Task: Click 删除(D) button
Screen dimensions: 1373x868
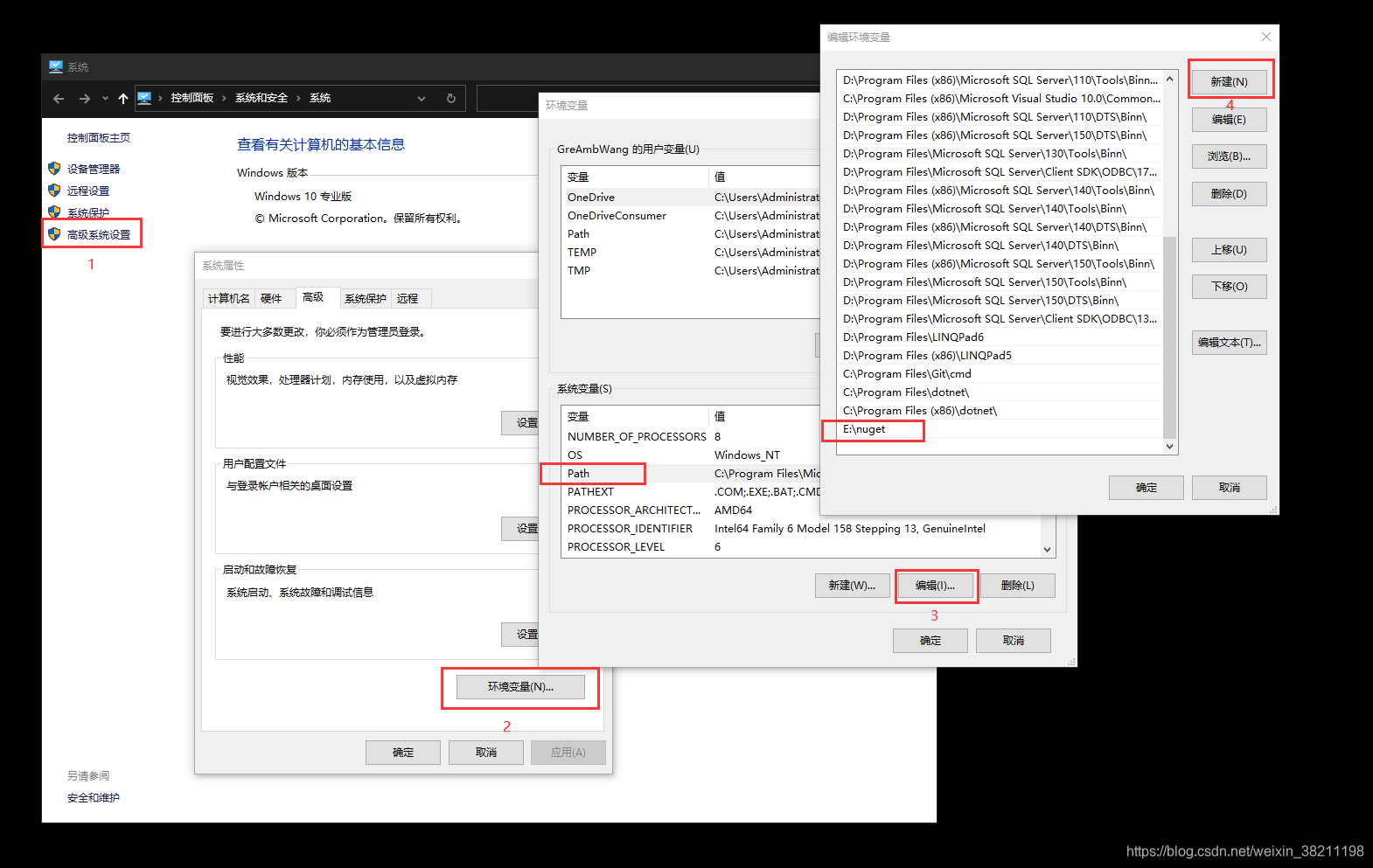Action: pyautogui.click(x=1230, y=194)
